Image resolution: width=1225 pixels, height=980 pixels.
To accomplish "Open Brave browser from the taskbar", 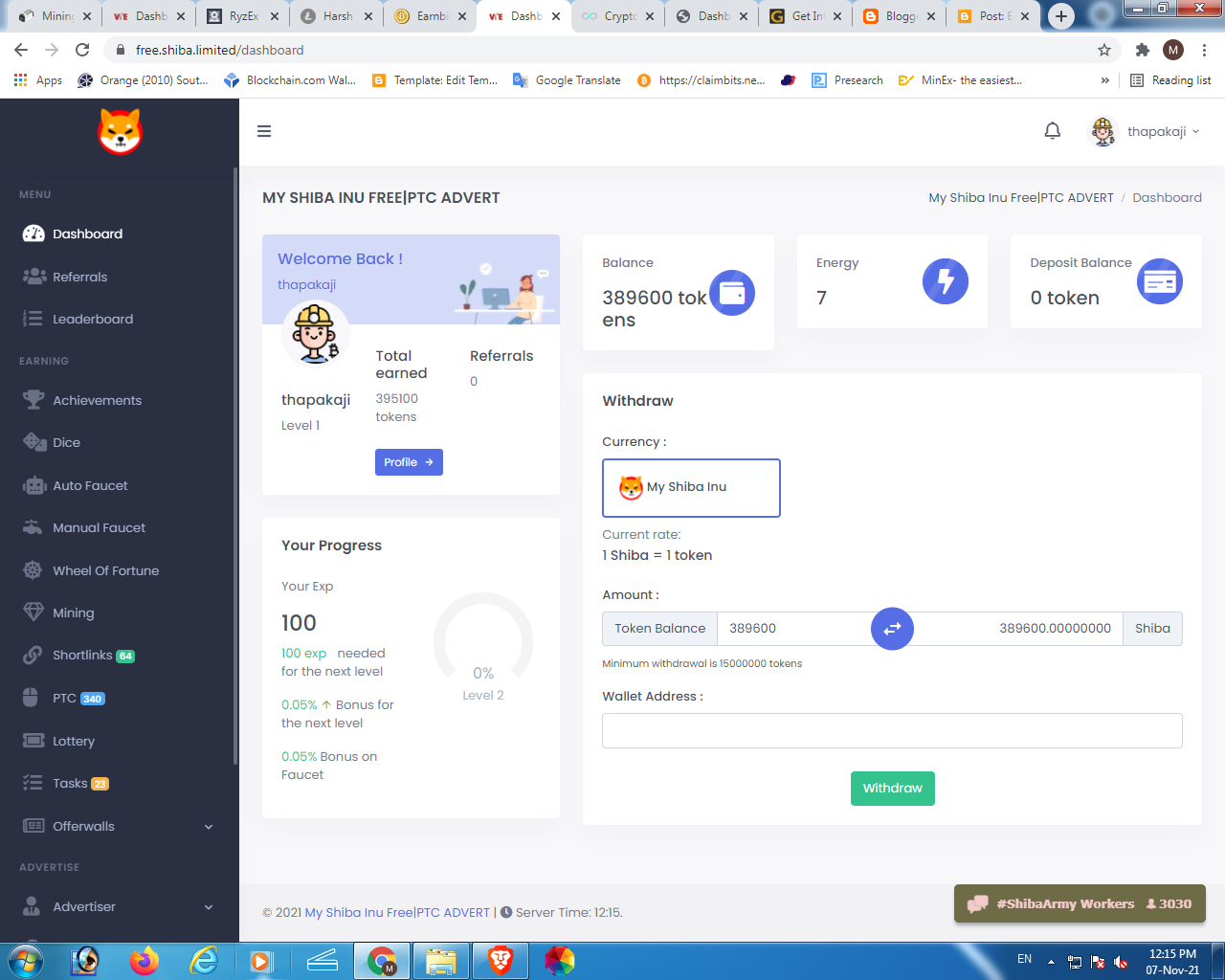I will (x=500, y=960).
